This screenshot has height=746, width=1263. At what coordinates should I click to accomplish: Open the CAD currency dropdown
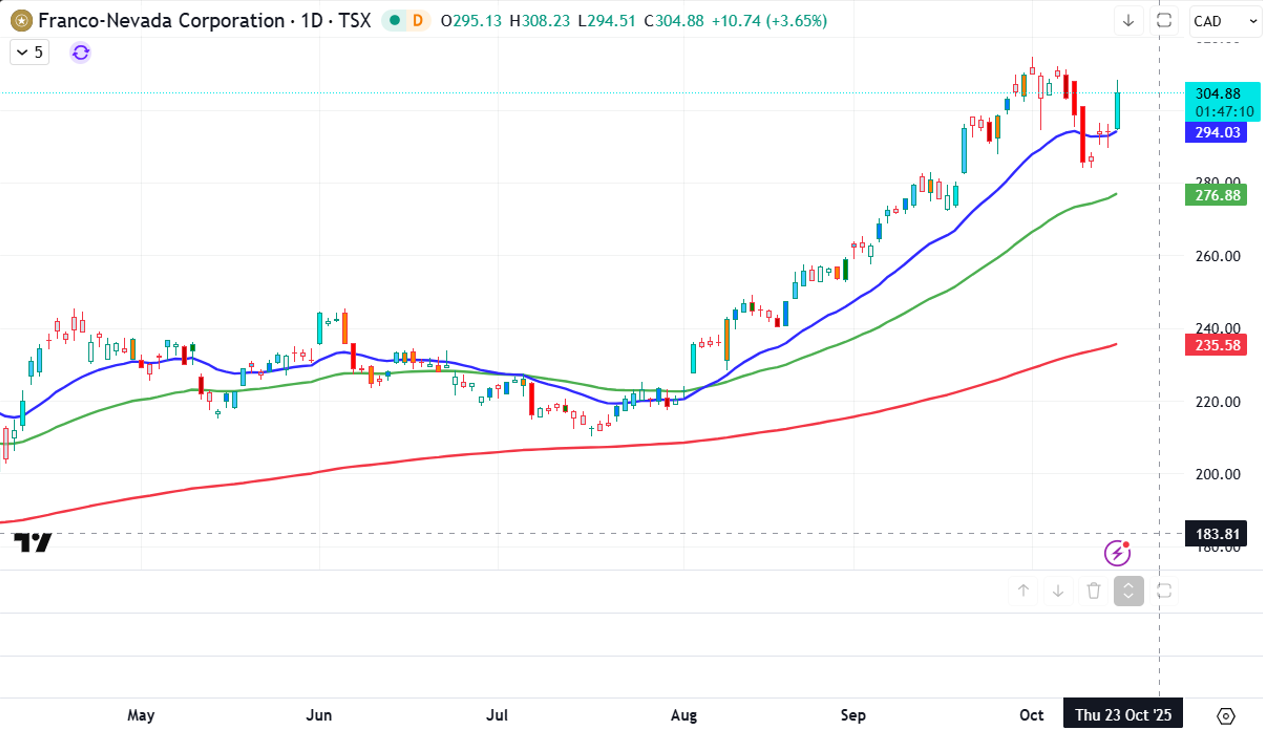(x=1225, y=21)
